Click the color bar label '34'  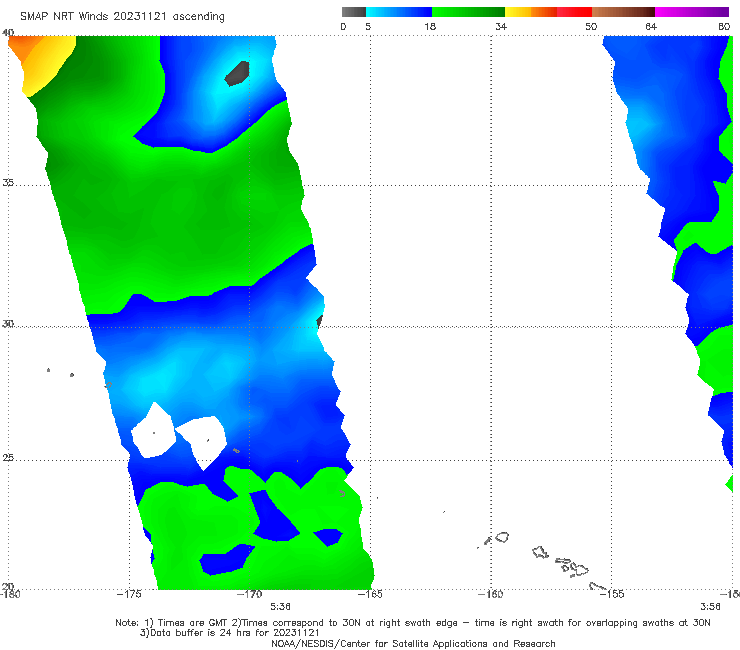click(501, 26)
